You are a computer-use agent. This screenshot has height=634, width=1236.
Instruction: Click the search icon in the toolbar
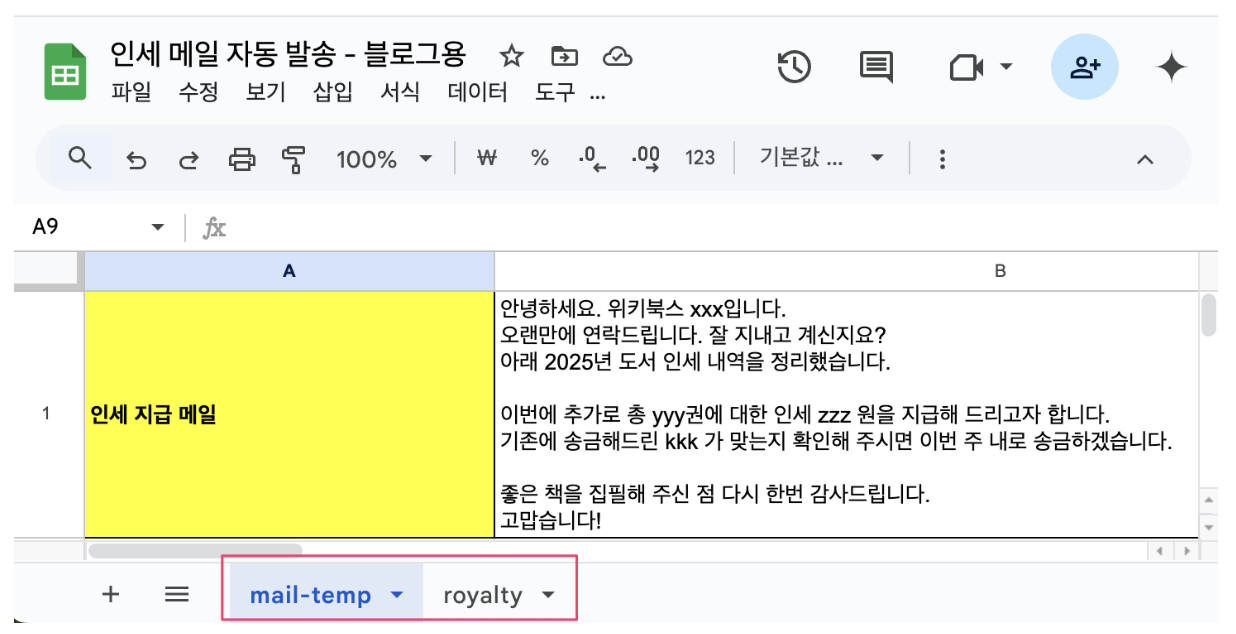click(x=80, y=158)
